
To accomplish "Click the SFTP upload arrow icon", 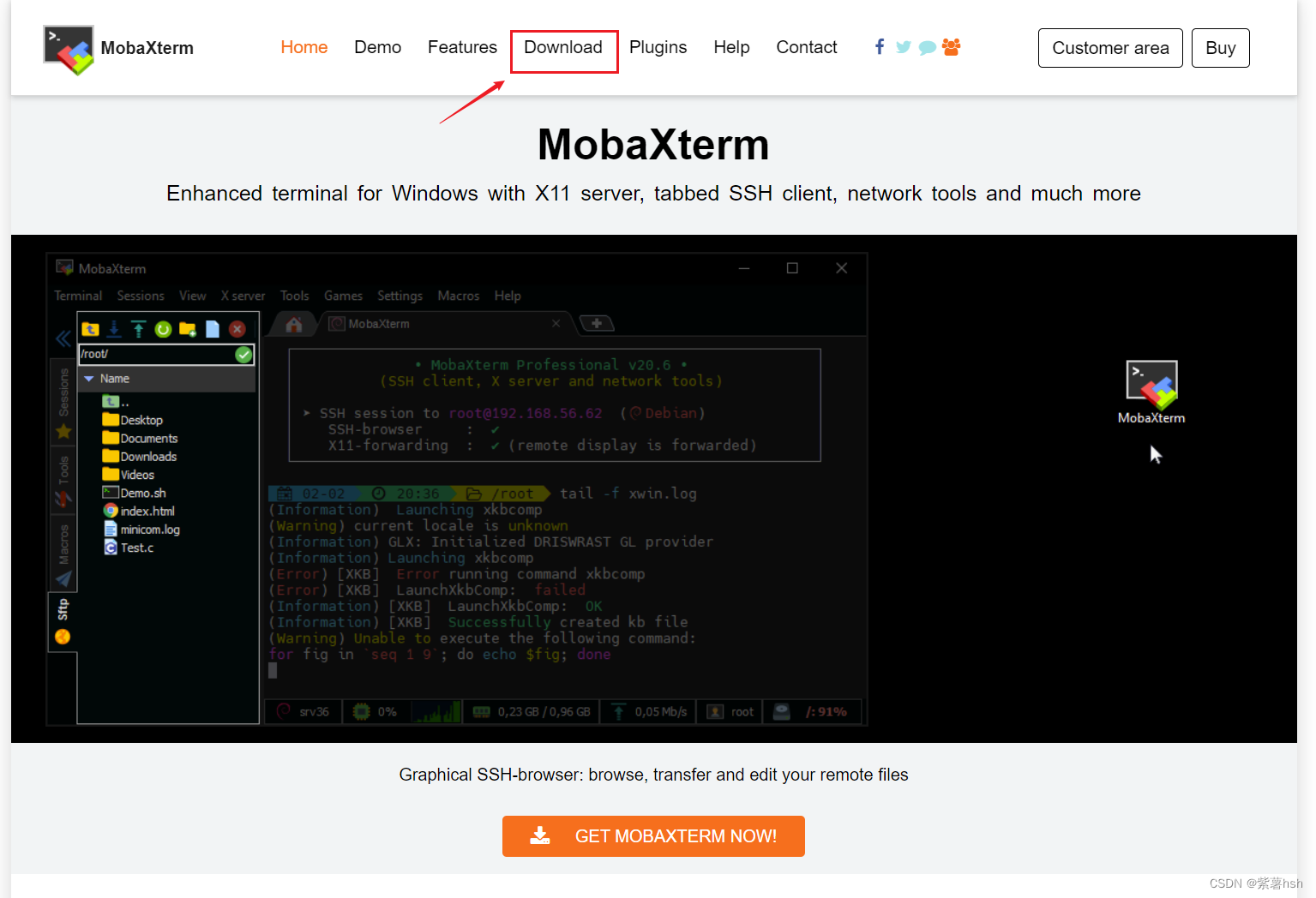I will pyautogui.click(x=139, y=329).
